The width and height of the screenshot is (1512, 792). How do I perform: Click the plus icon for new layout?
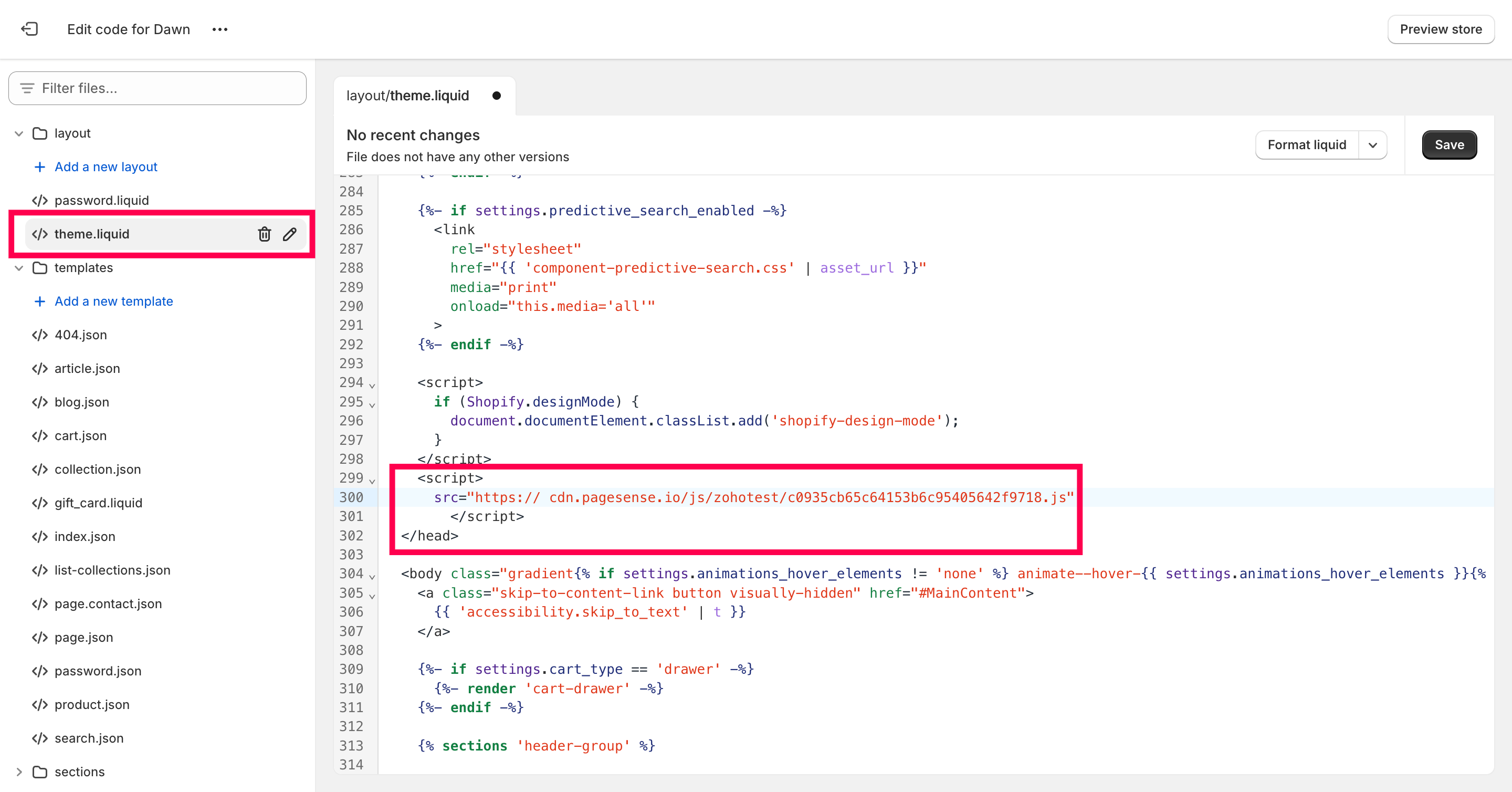coord(39,166)
